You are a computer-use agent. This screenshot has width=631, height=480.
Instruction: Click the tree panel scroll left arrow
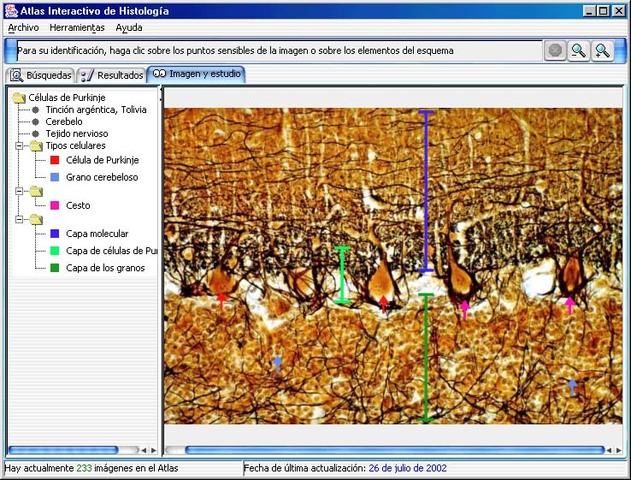144,450
